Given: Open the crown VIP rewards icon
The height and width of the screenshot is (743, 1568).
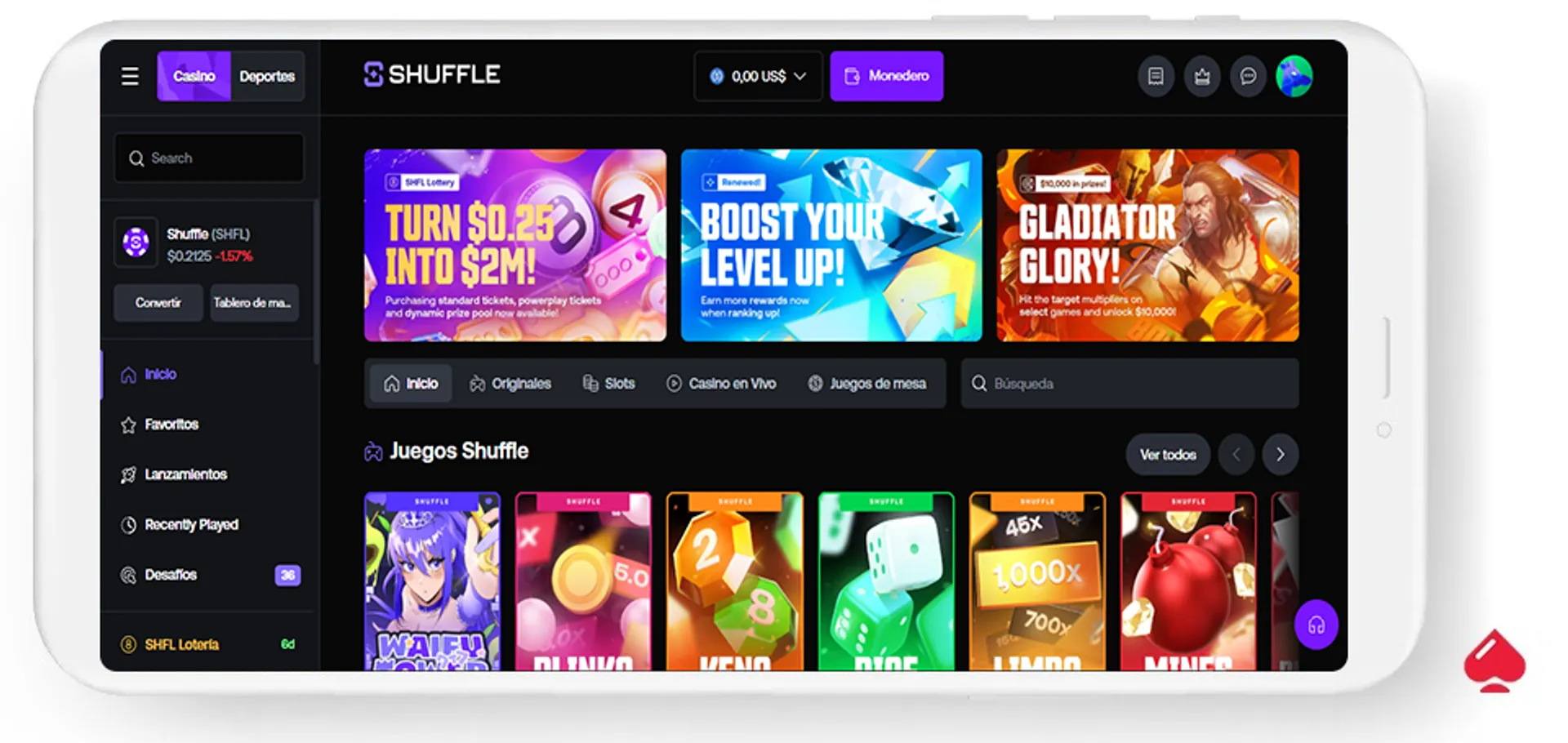Looking at the screenshot, I should pyautogui.click(x=1202, y=77).
